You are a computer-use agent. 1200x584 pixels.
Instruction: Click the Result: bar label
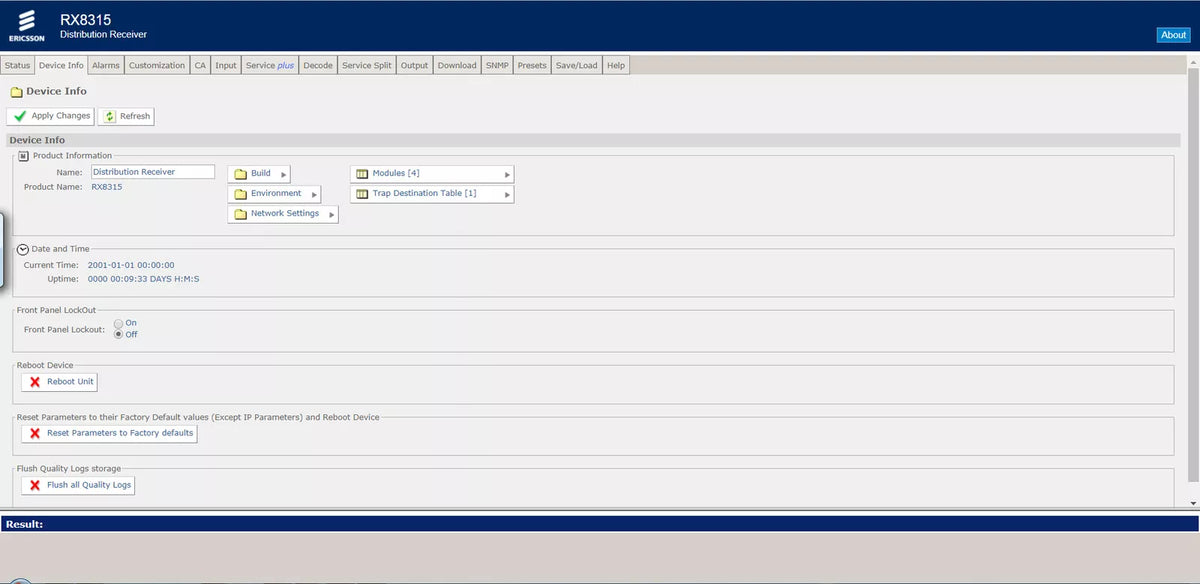[x=24, y=524]
